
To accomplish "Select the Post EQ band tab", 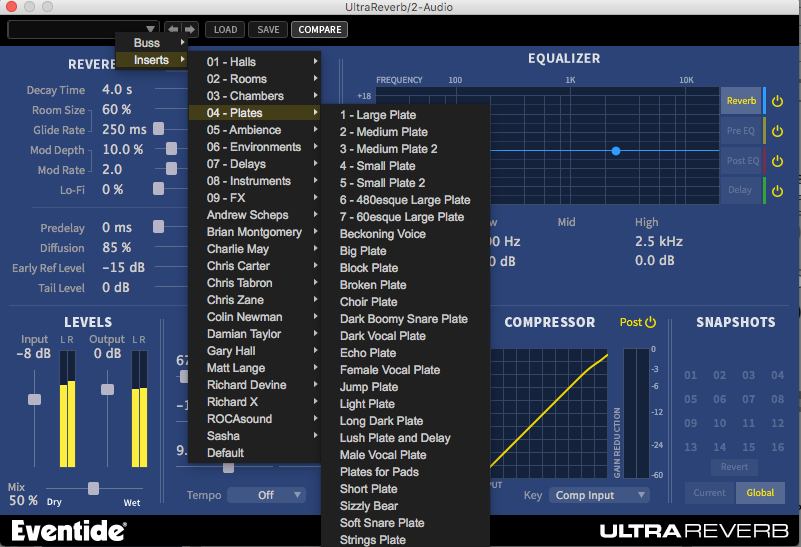I will click(x=741, y=160).
